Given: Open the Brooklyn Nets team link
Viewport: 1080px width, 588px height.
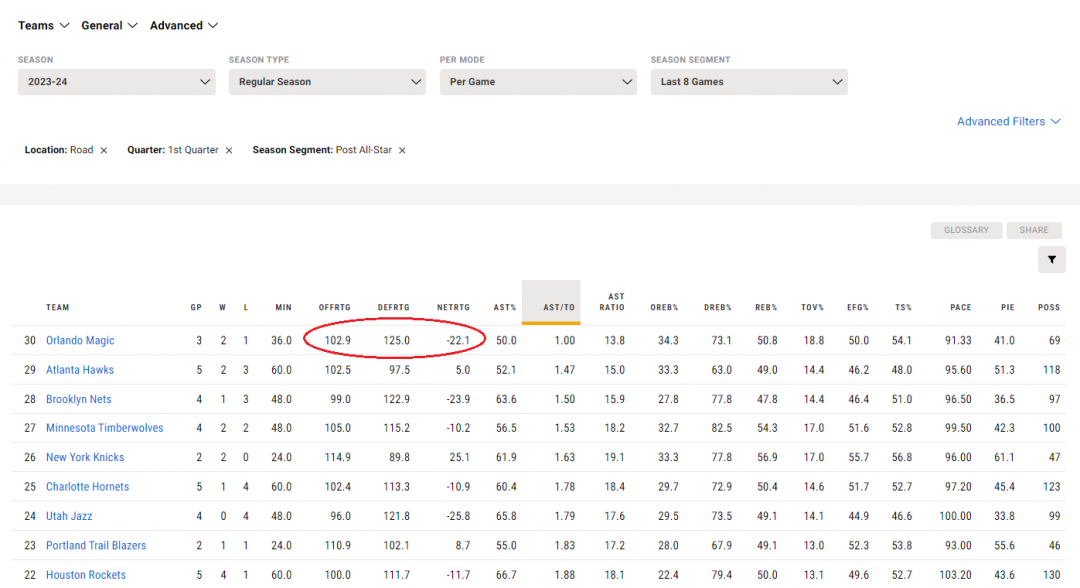Looking at the screenshot, I should click(x=79, y=399).
